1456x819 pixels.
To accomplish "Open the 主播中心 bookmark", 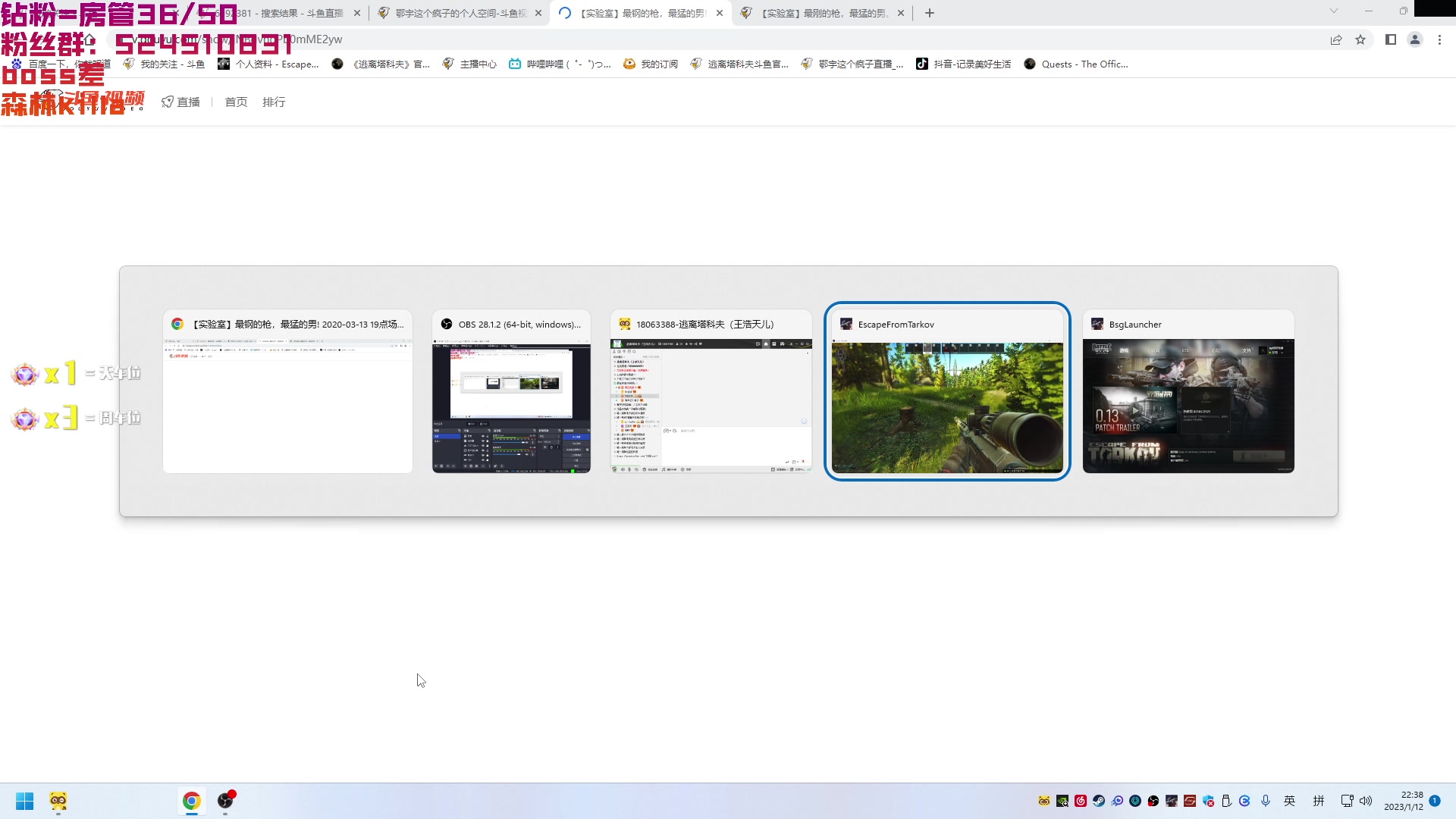I will coord(469,64).
